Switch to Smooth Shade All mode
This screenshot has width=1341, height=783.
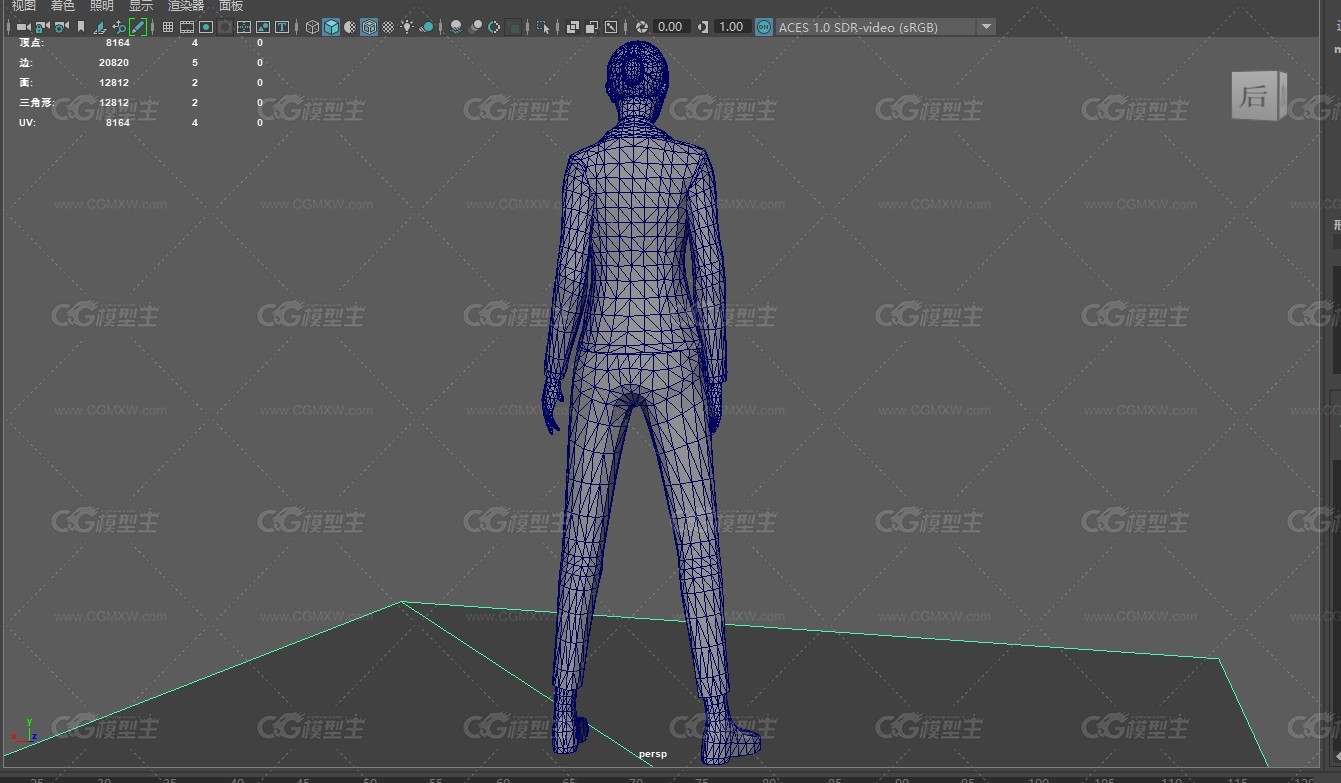(x=331, y=27)
